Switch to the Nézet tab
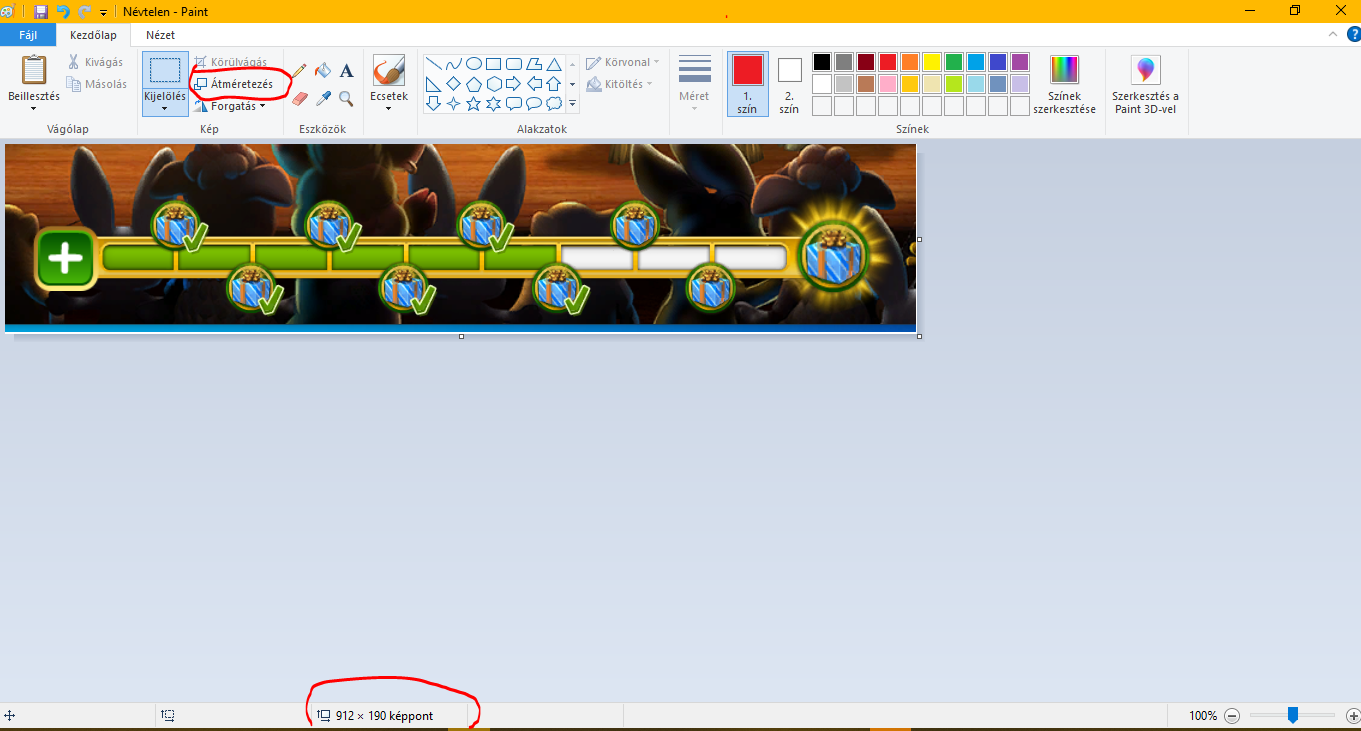Viewport: 1361px width, 731px height. point(160,35)
